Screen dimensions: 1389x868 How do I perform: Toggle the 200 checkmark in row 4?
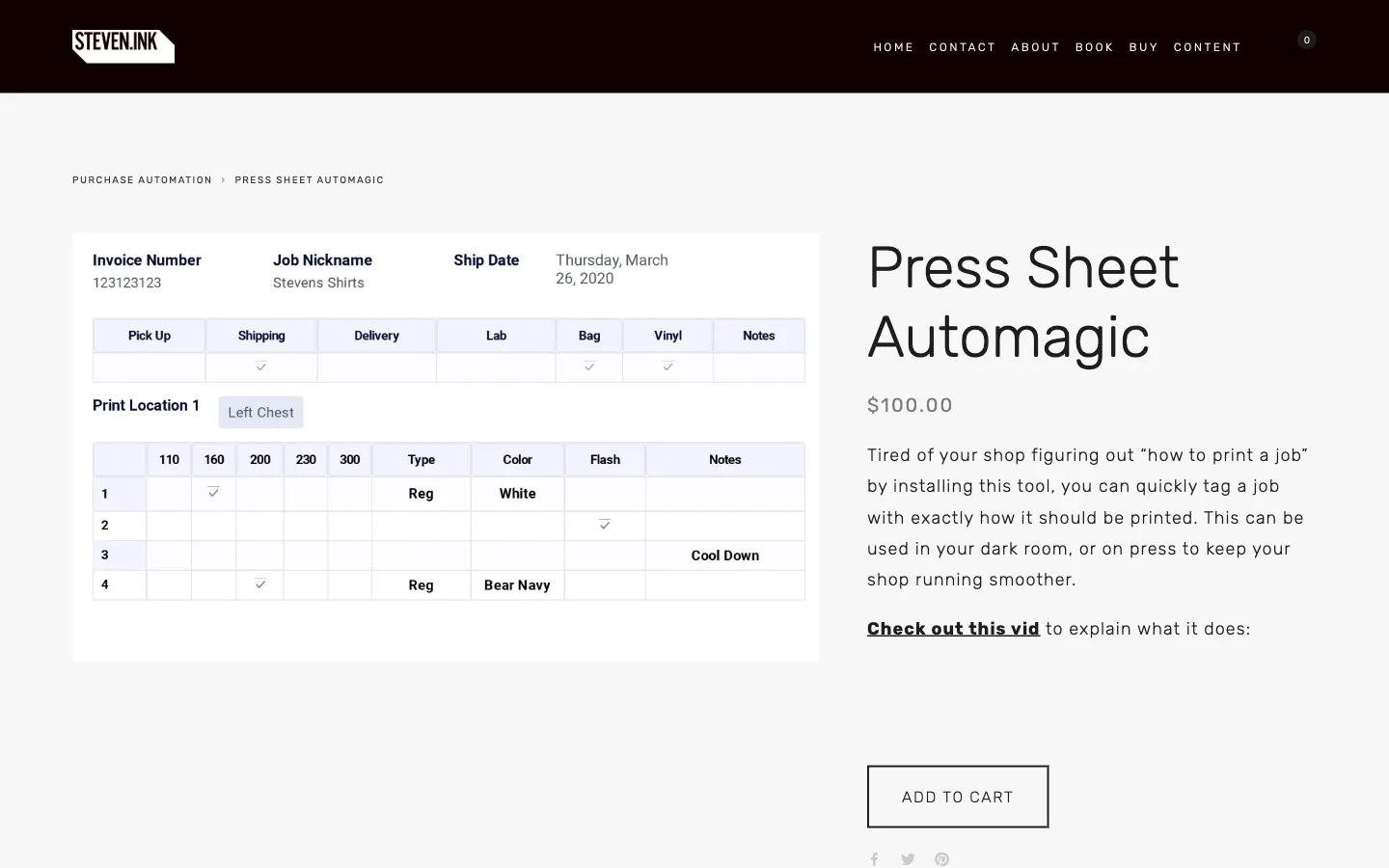tap(260, 584)
